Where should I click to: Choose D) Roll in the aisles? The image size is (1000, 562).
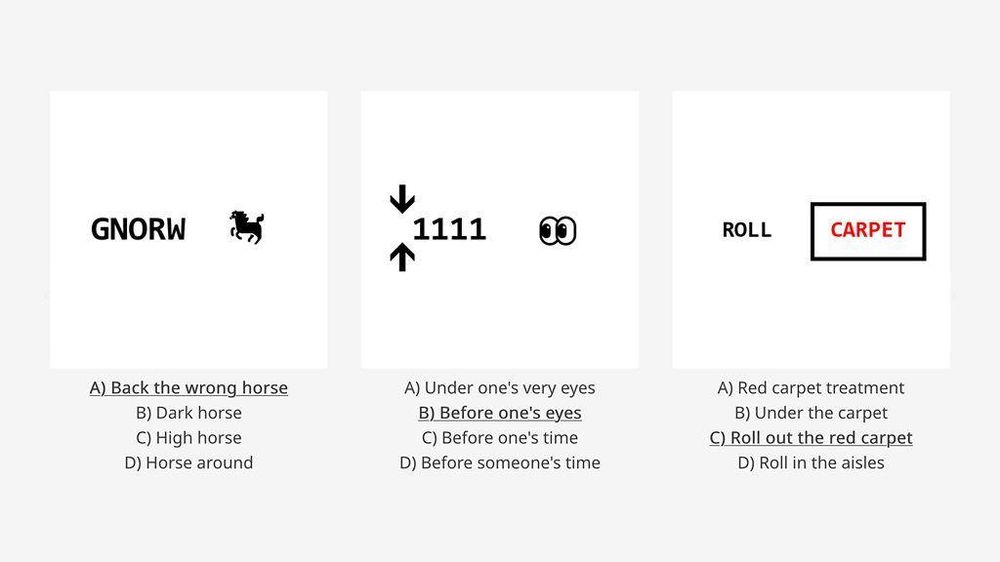[x=811, y=462]
